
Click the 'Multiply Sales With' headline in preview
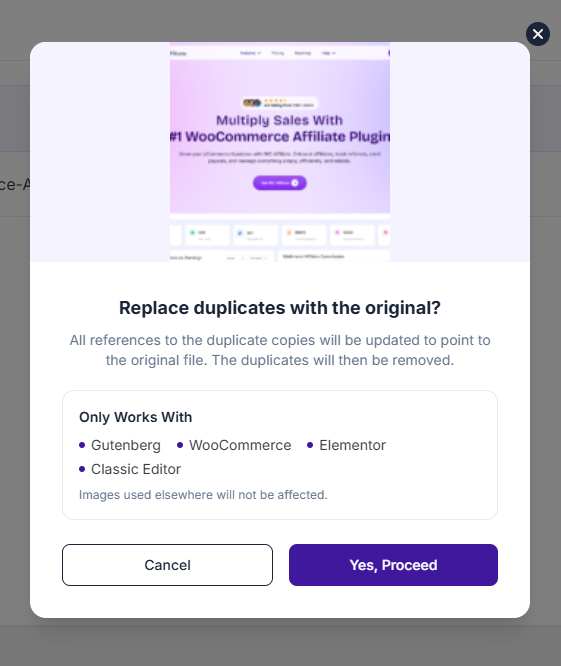coord(279,120)
